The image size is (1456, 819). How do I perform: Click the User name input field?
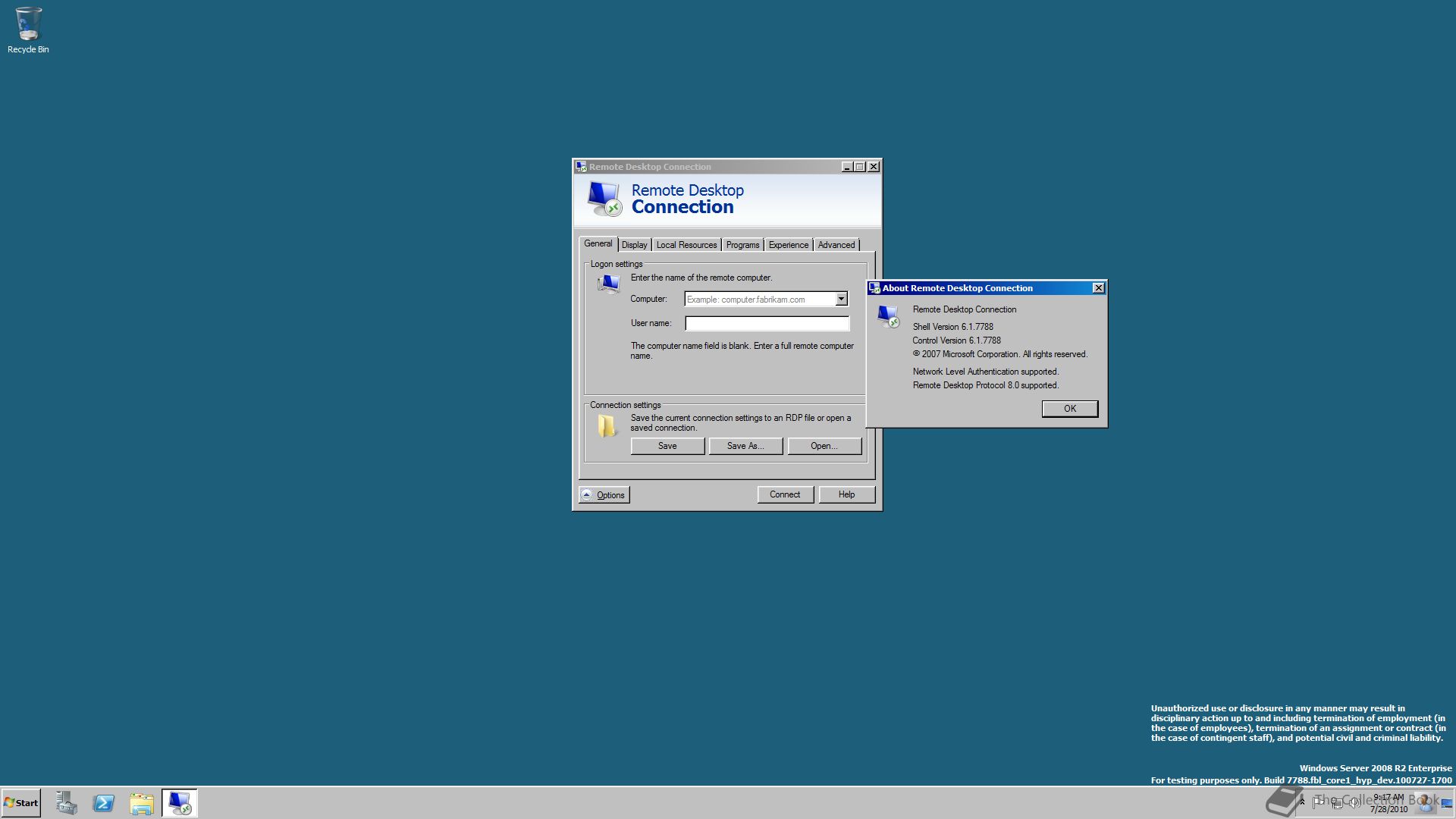pyautogui.click(x=767, y=324)
